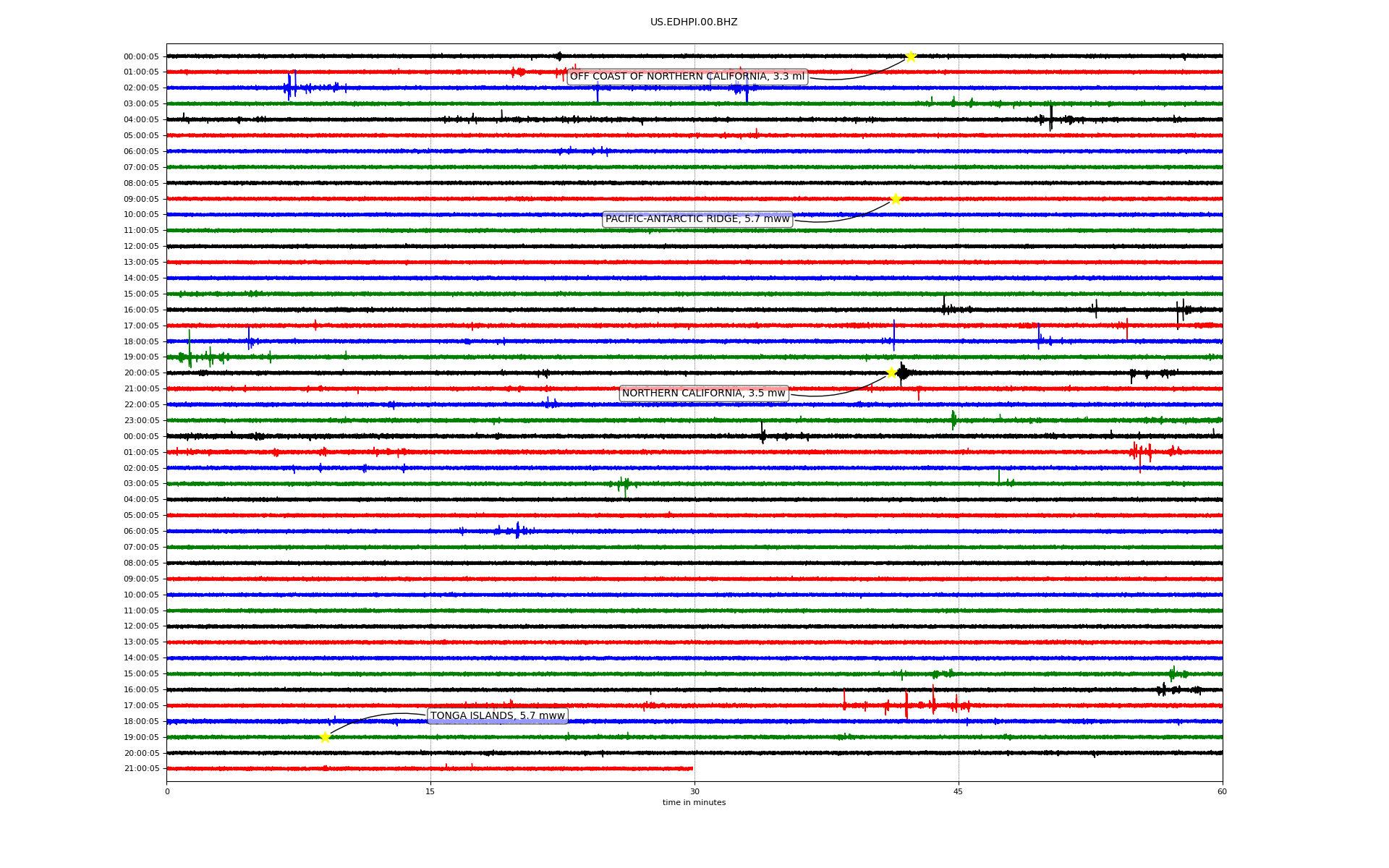Click the plot title US.EDHPI.00.BHZ
The width and height of the screenshot is (1389, 868).
693,22
